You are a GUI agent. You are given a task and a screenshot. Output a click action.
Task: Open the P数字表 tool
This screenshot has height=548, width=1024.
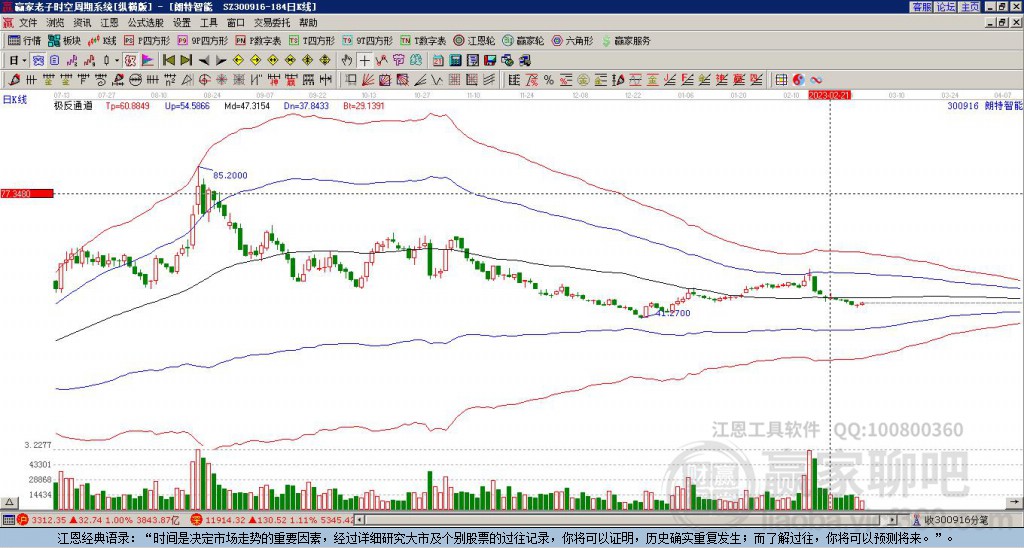[x=259, y=40]
